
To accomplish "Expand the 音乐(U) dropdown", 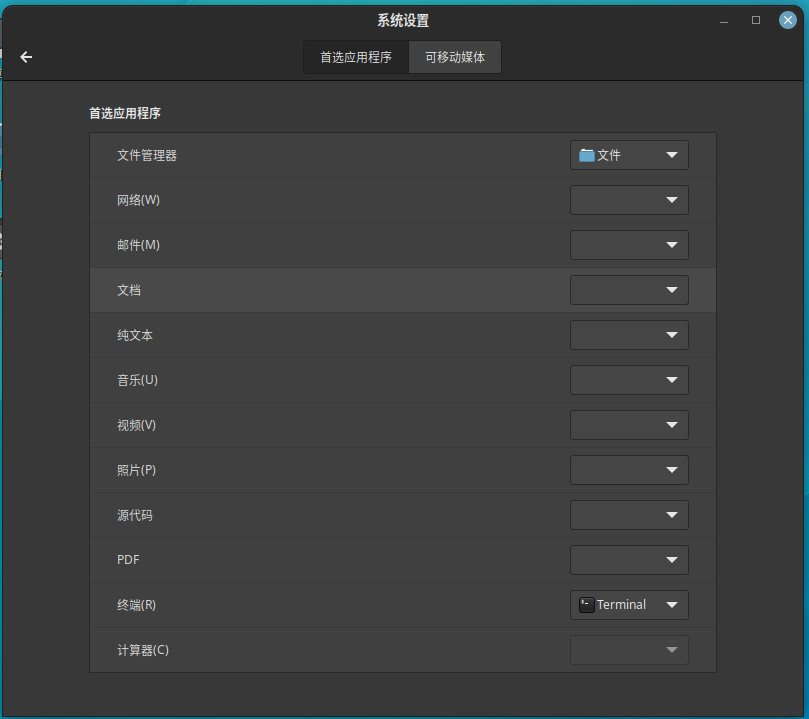I will click(x=629, y=380).
